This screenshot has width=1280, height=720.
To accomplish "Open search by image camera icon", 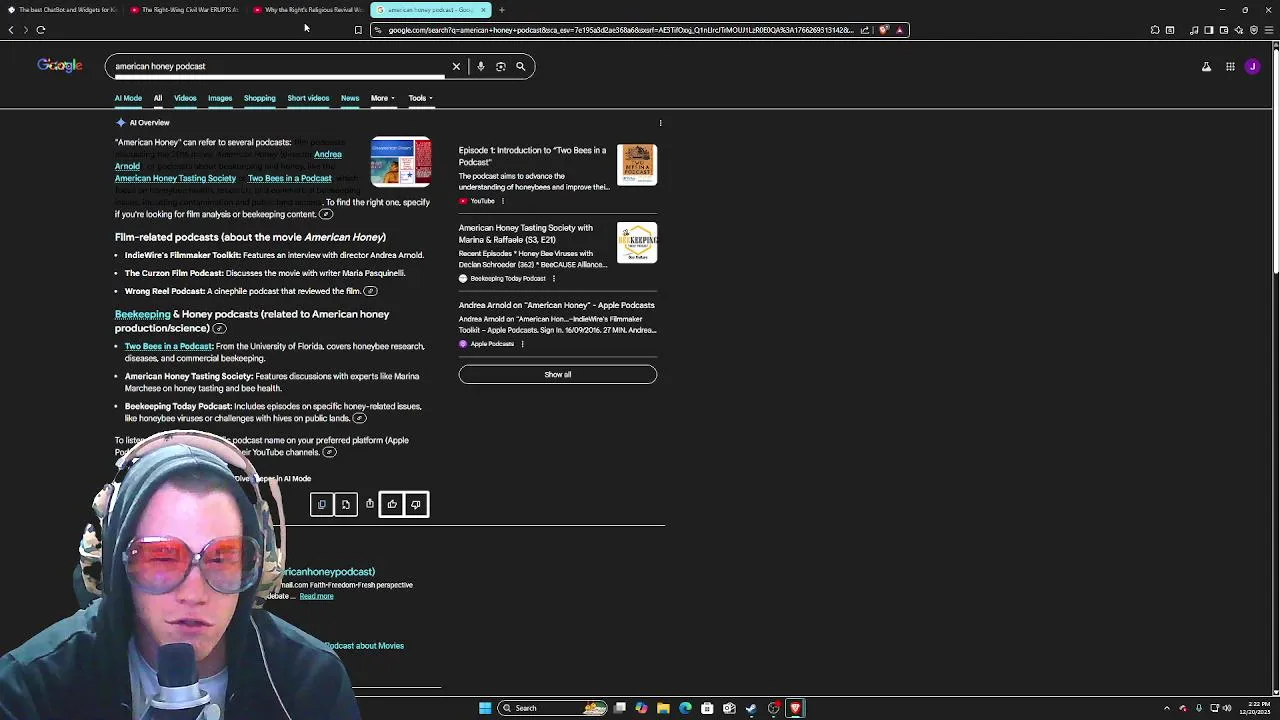I will [500, 66].
